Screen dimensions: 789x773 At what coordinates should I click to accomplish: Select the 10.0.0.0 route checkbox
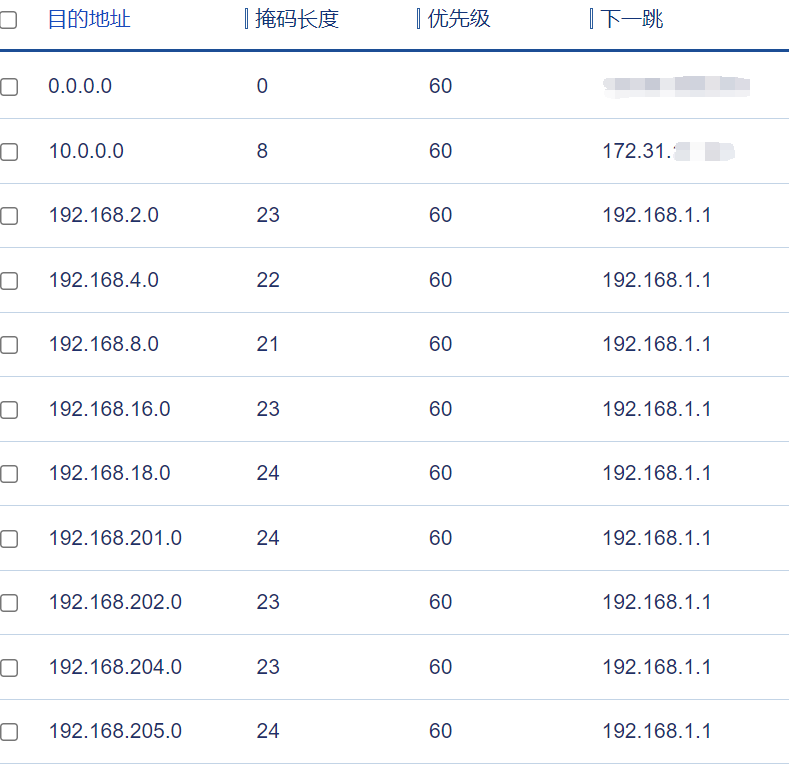[9, 152]
